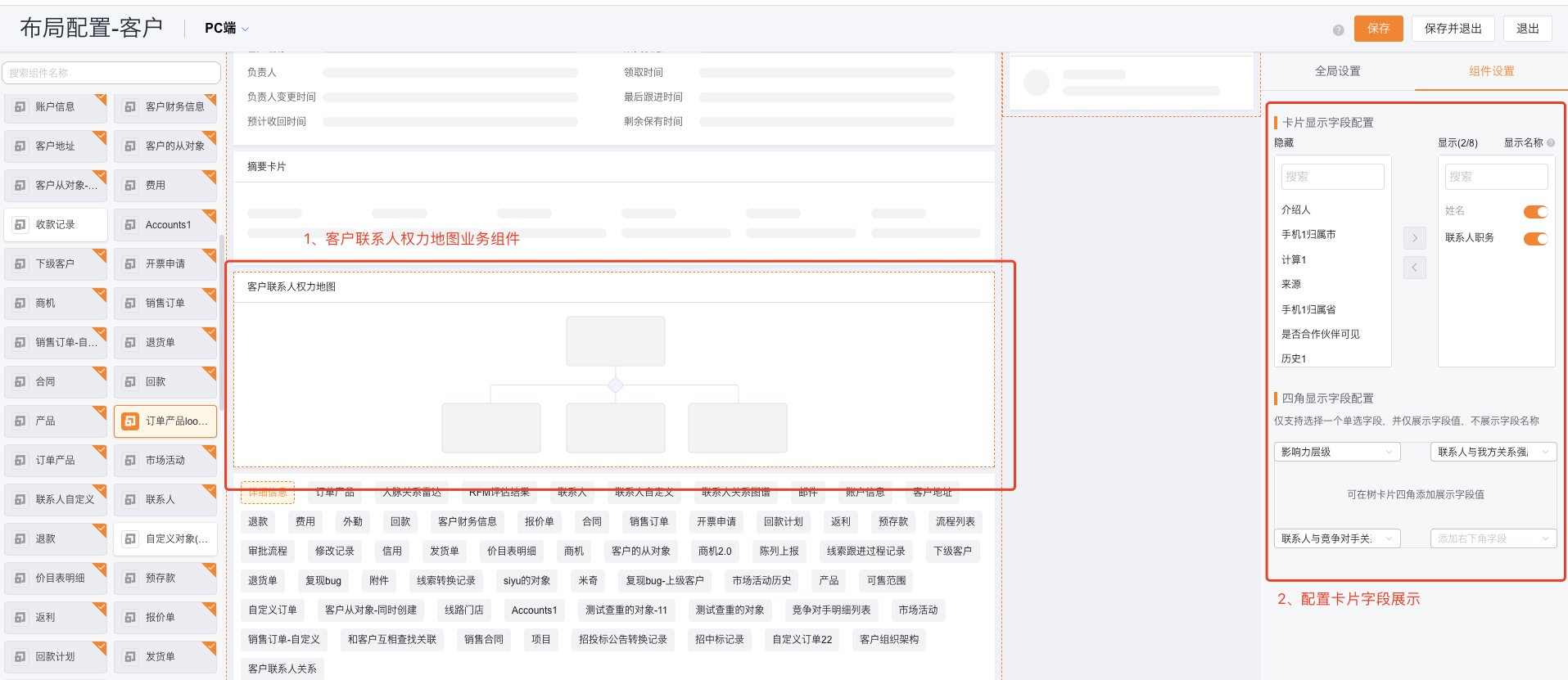Click the 产品 component icon
Viewport: 1568px width, 680px height.
pyautogui.click(x=20, y=421)
